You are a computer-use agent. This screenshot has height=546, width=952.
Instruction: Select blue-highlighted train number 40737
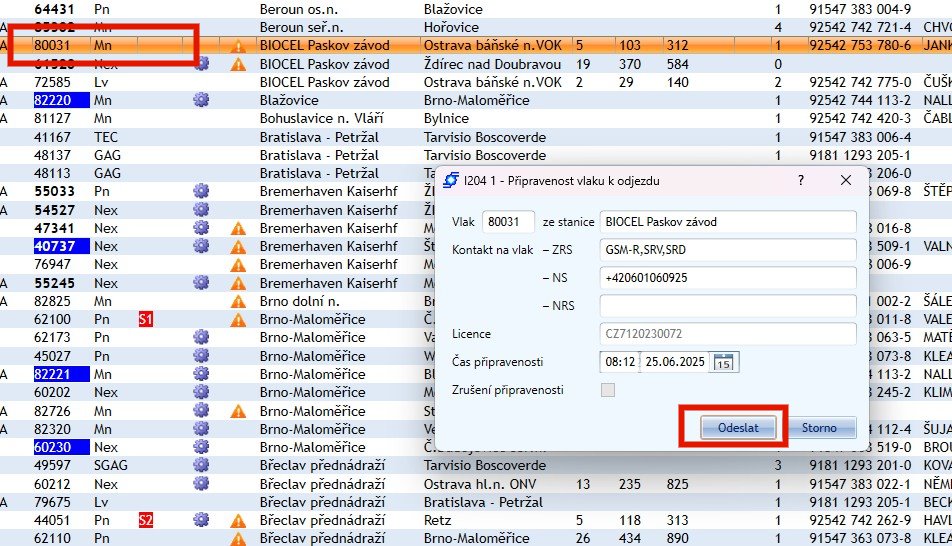(60, 246)
